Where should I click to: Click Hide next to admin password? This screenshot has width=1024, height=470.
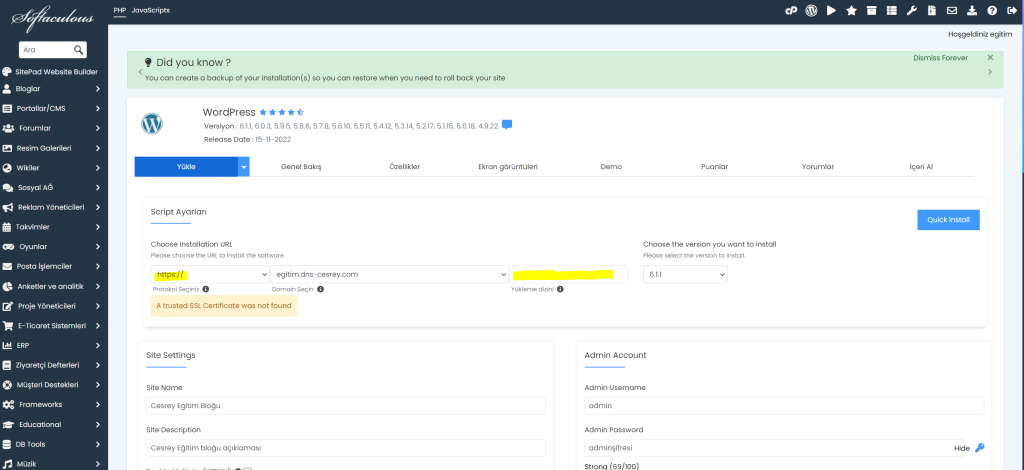coord(962,448)
